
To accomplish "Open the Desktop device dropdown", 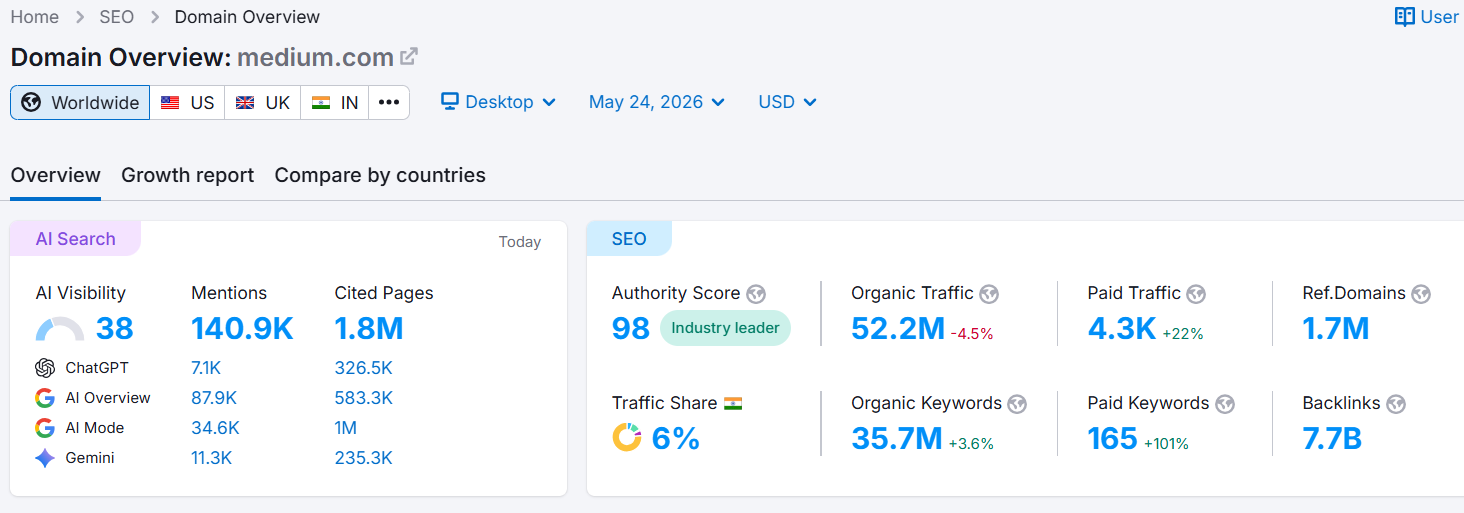I will [498, 102].
